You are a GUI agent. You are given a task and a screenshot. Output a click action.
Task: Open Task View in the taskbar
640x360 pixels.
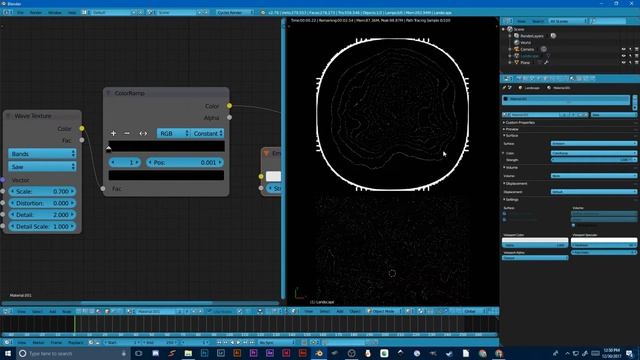pyautogui.click(x=138, y=353)
